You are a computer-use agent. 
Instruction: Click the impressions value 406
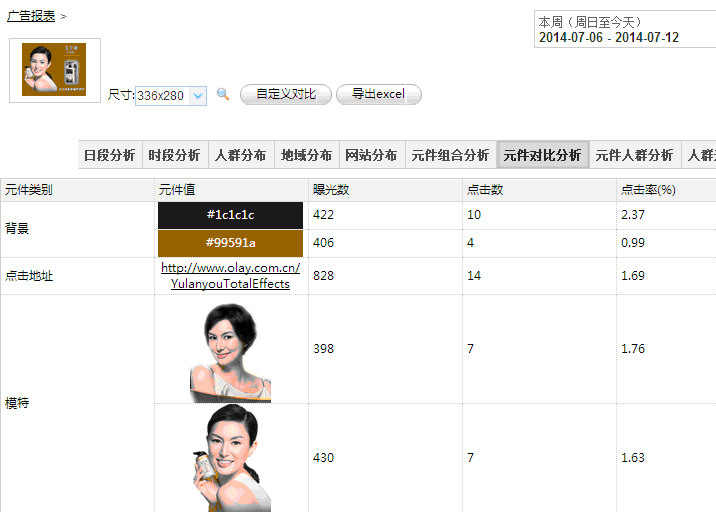point(323,243)
